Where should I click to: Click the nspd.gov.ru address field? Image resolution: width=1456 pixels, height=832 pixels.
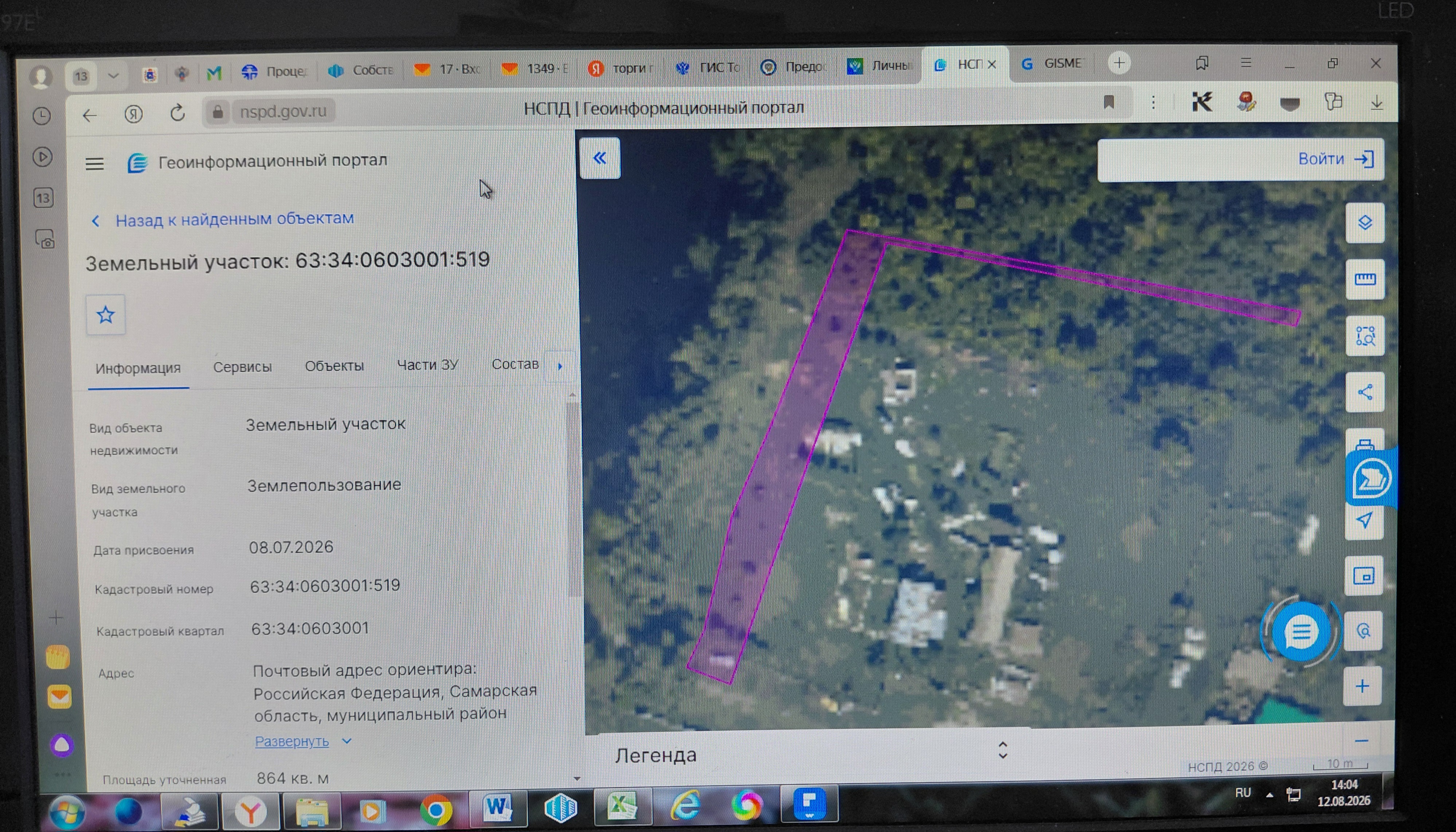(283, 111)
